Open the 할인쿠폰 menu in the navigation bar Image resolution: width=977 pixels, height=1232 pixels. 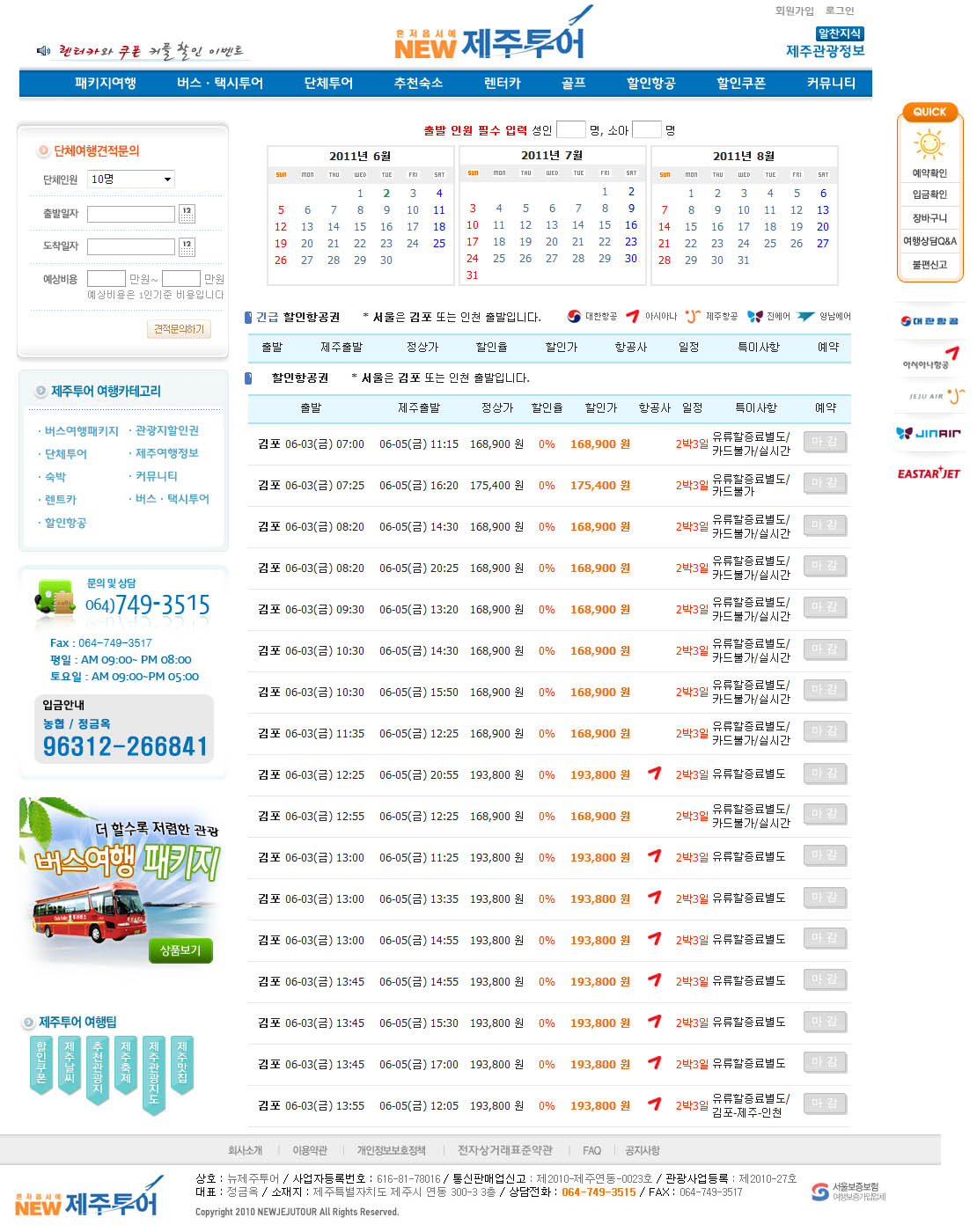point(741,83)
